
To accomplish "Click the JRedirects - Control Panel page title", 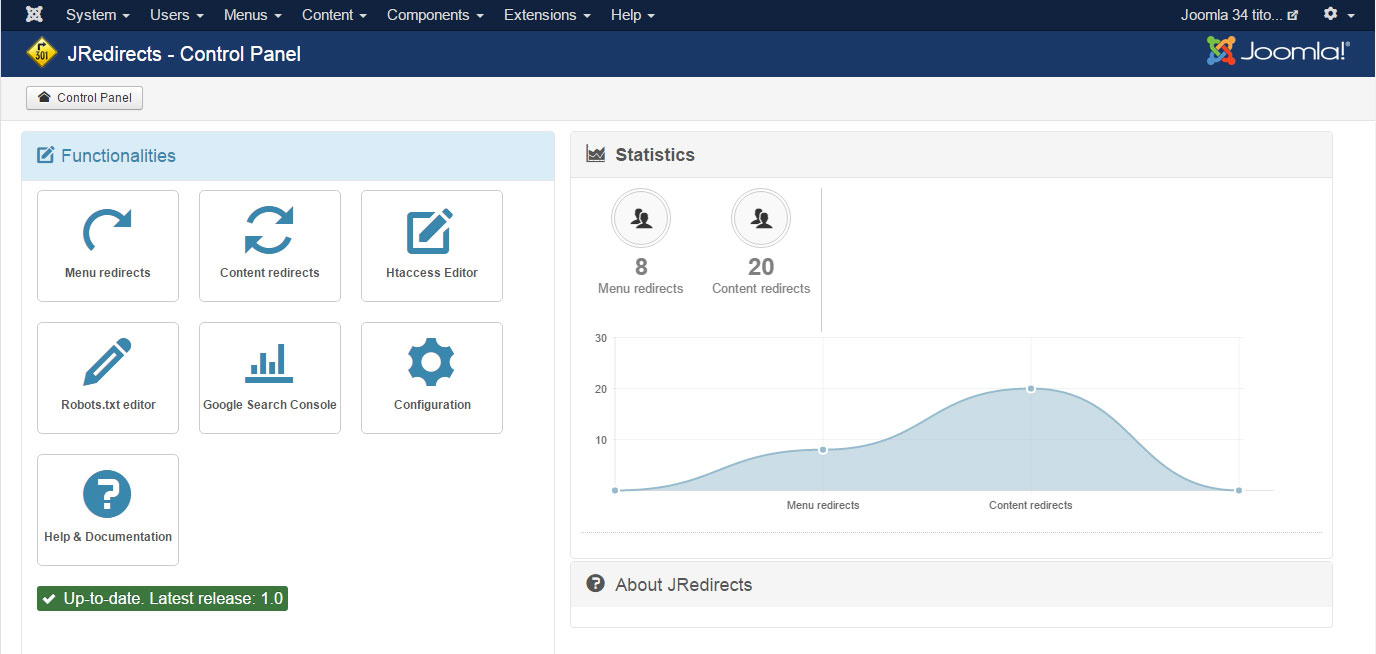I will point(184,54).
